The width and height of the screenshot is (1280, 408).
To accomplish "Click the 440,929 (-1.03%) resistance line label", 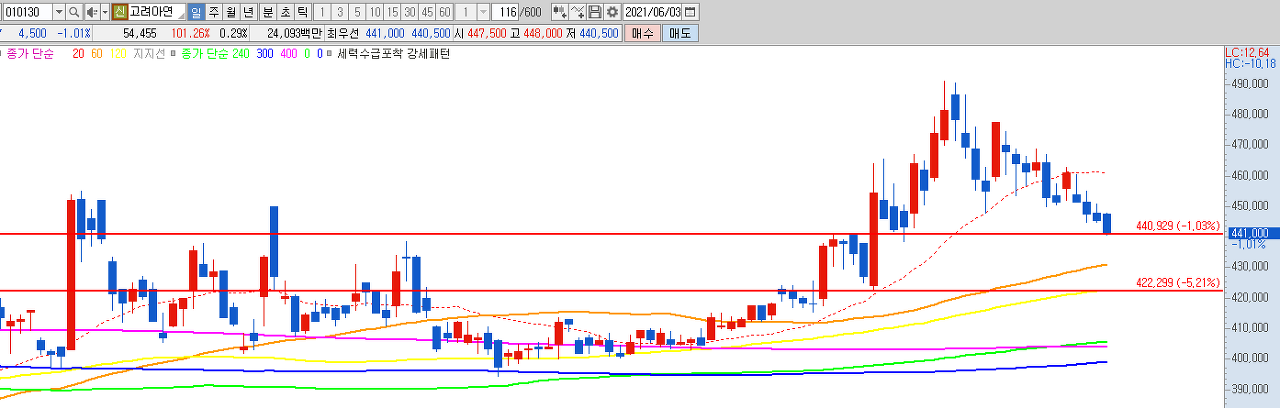I will (1178, 226).
